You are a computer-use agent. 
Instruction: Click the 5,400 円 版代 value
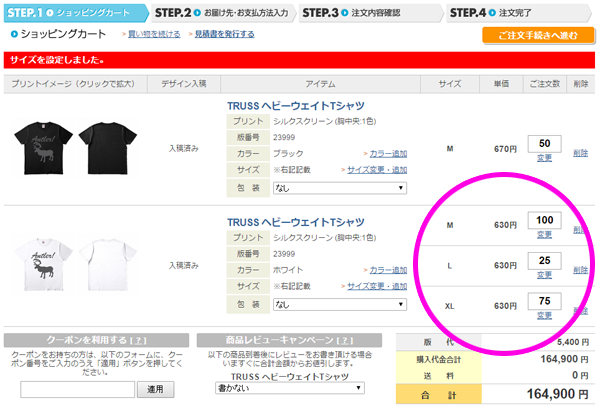coord(573,342)
